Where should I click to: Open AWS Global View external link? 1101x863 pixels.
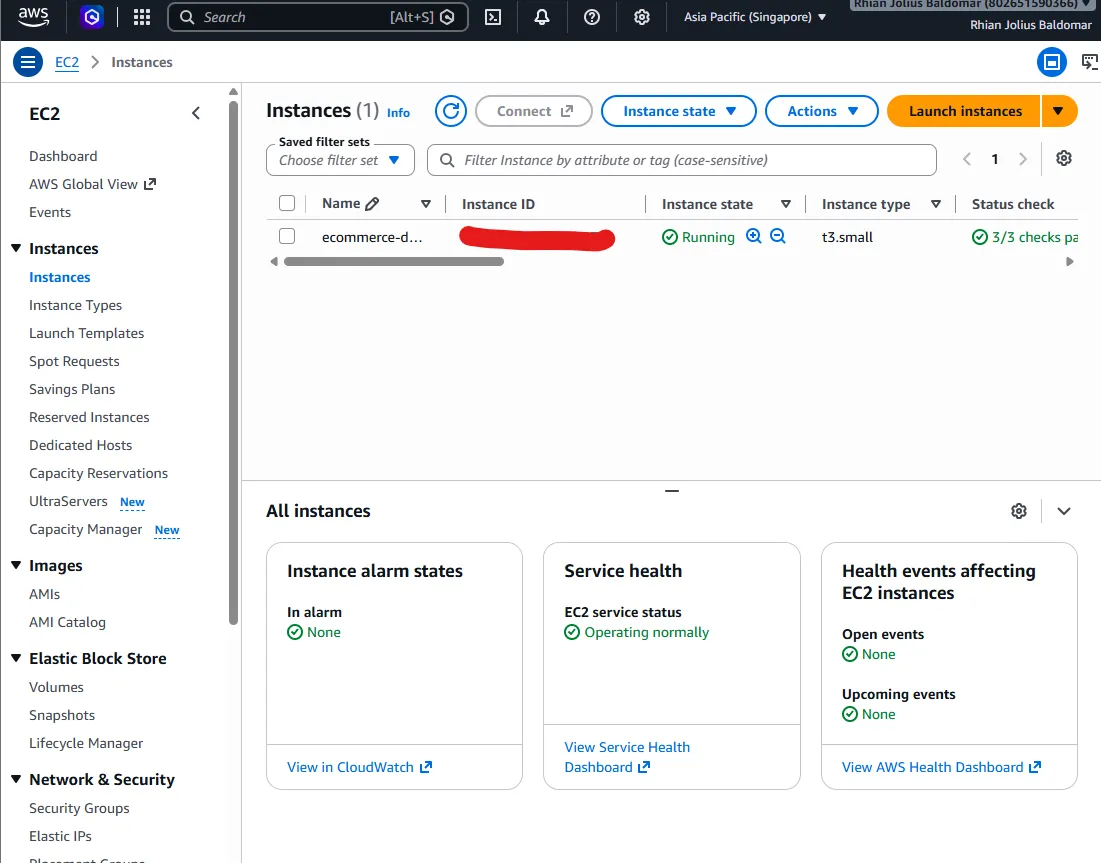coord(92,184)
